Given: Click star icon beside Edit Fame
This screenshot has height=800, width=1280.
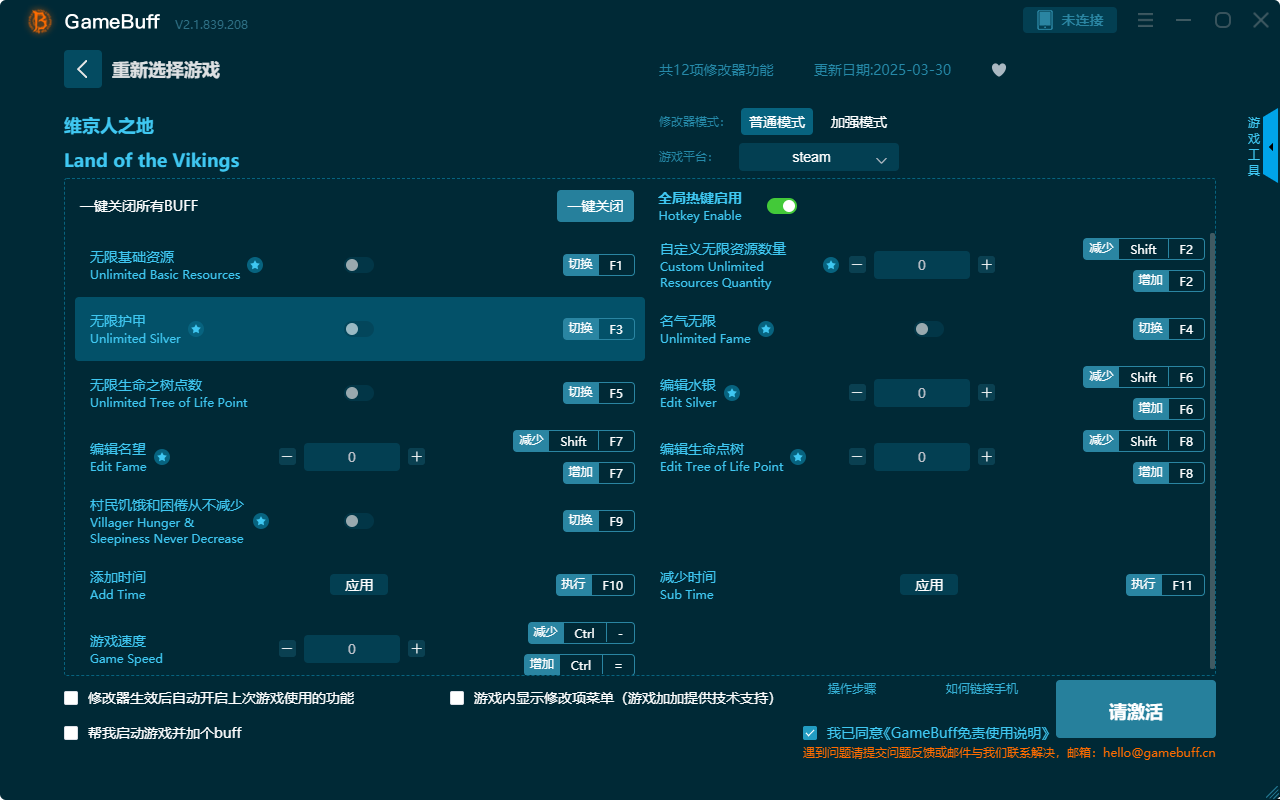Looking at the screenshot, I should pos(162,457).
